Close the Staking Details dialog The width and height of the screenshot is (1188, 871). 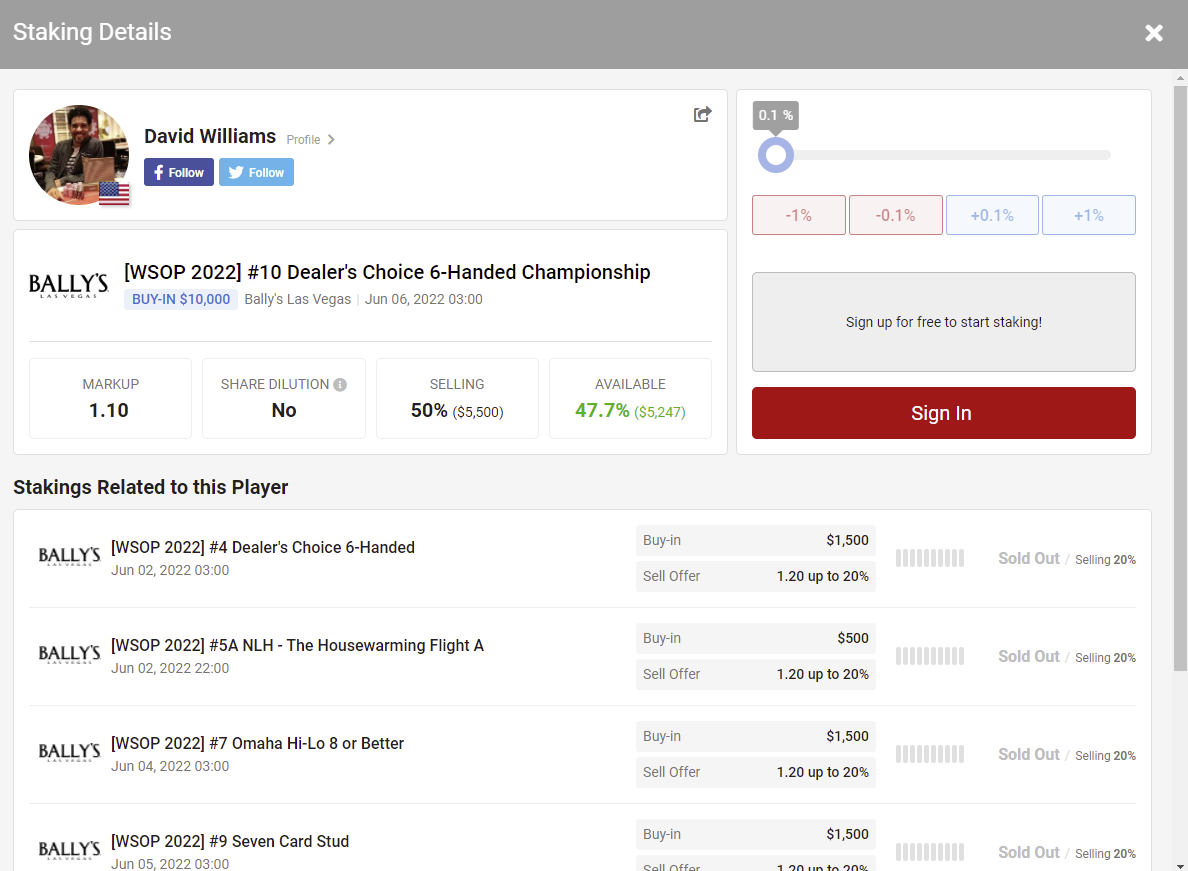1153,33
